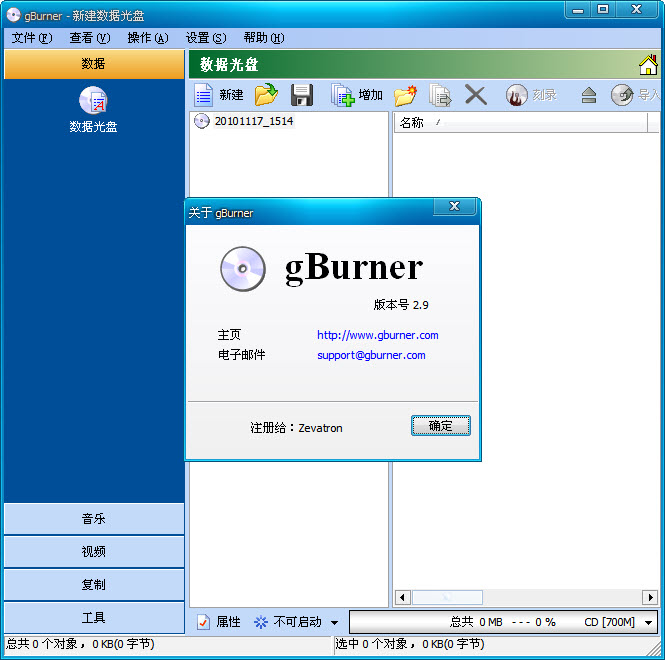The width and height of the screenshot is (665, 660).
Task: Click the gBurner disc logo in About dialog
Action: pyautogui.click(x=243, y=269)
